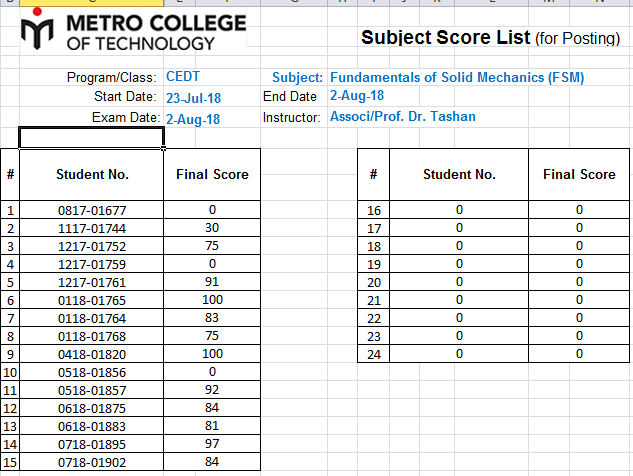Select student number 0718-01895
This screenshot has height=476, width=633.
(92, 444)
